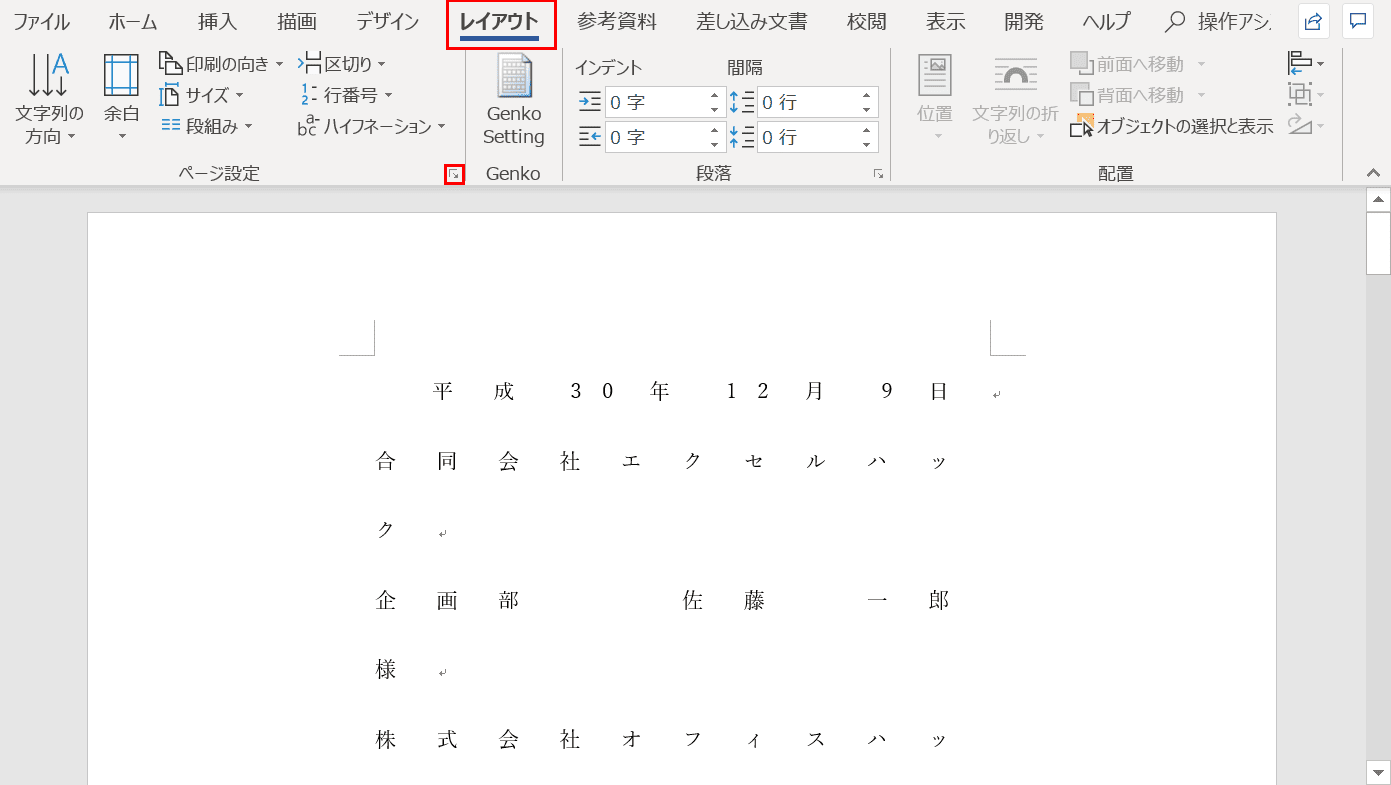
Task: Select the レイアウト tab
Action: 499,21
